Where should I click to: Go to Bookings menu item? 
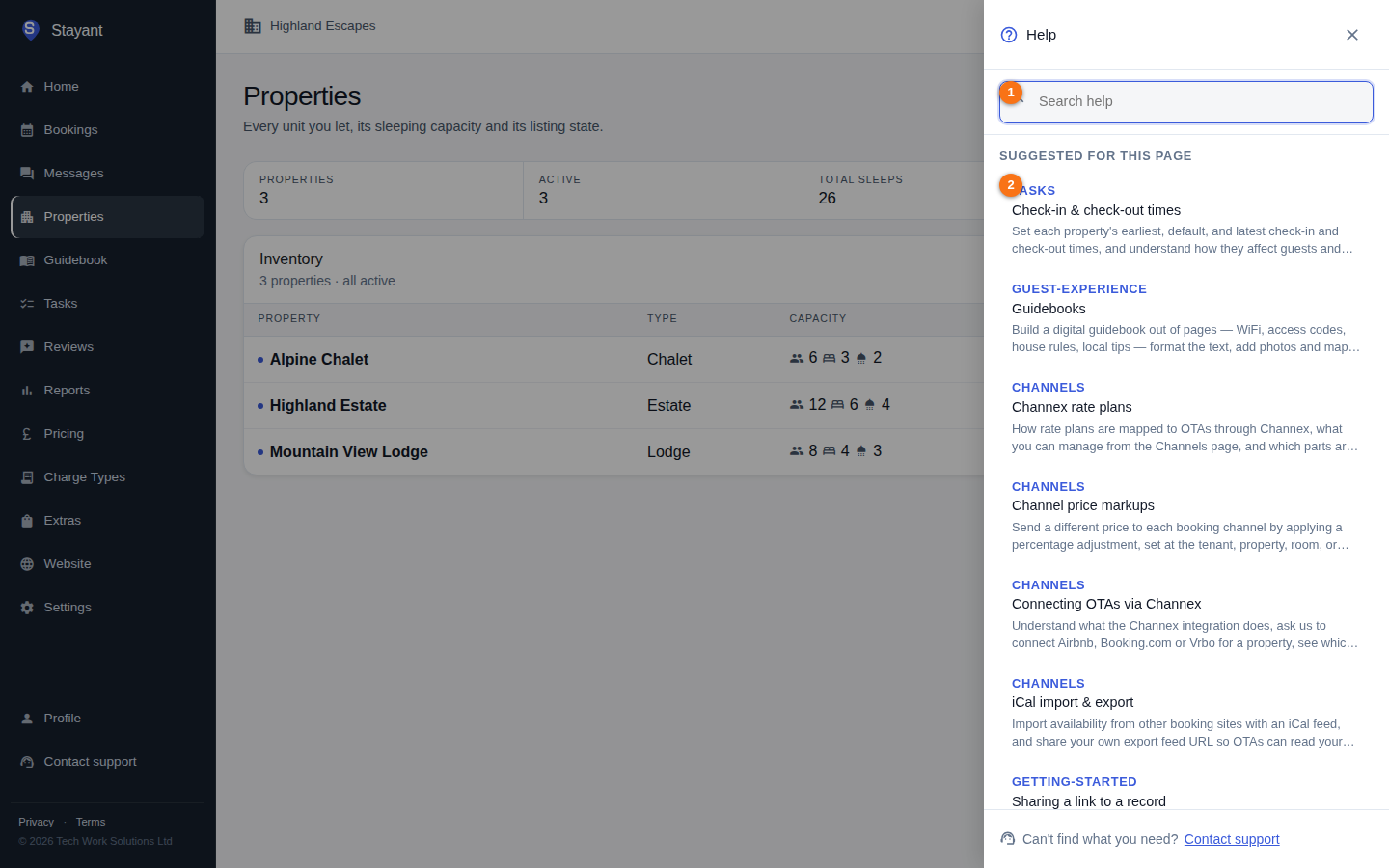click(x=108, y=130)
